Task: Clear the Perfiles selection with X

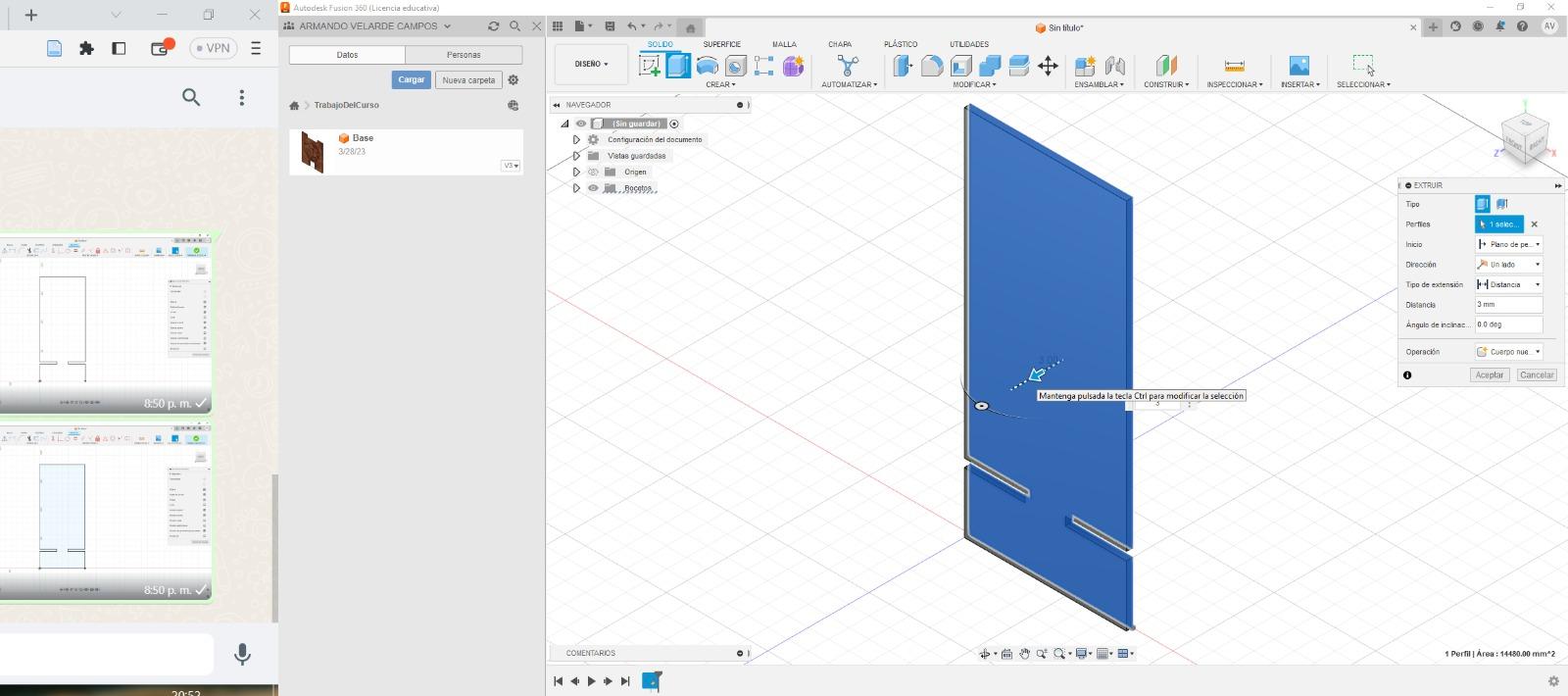Action: 1535,224
